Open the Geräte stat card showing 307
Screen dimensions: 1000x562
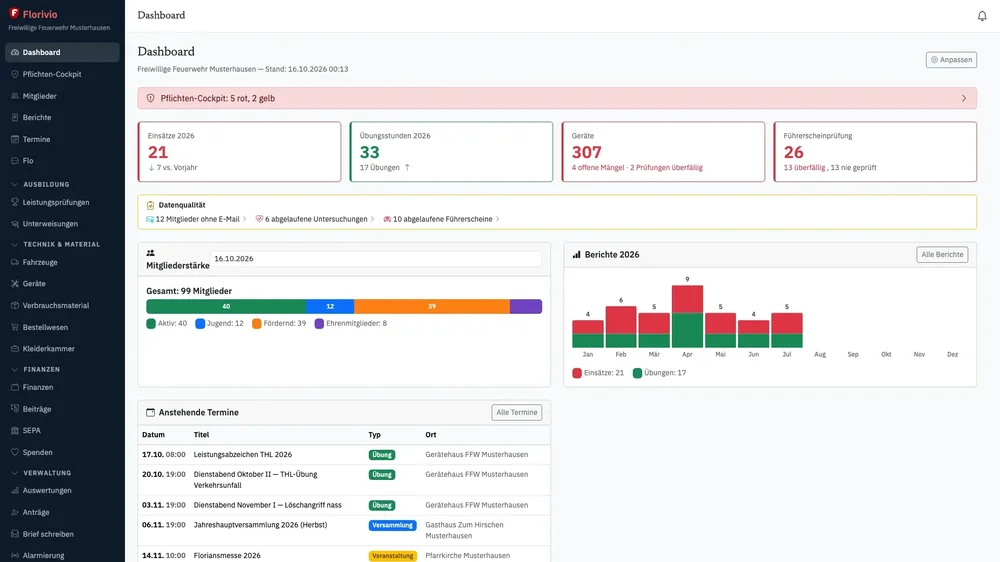click(x=663, y=152)
